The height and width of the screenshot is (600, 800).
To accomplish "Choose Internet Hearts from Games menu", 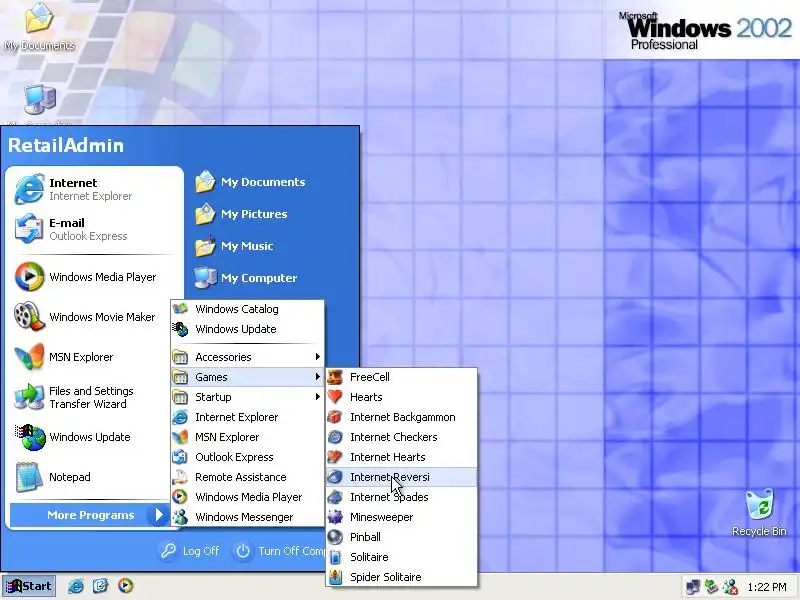I will [x=402, y=457].
